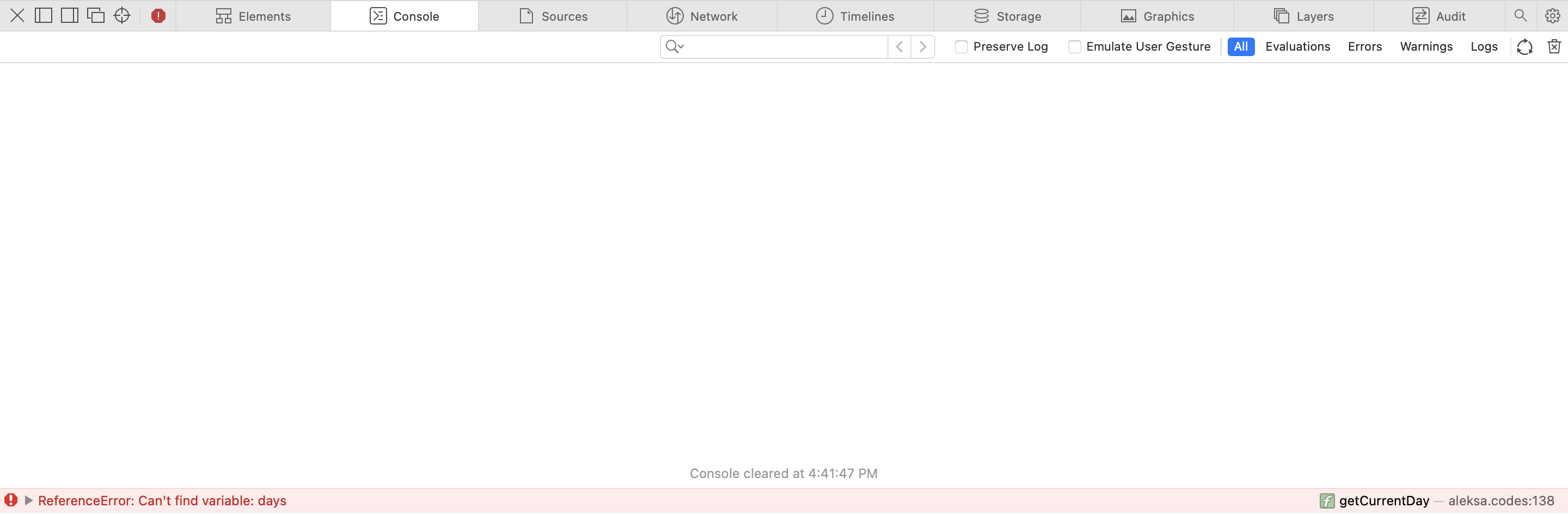Toggle messages-across-sessions circular arrows icon
This screenshot has width=1568, height=514.
click(1524, 47)
